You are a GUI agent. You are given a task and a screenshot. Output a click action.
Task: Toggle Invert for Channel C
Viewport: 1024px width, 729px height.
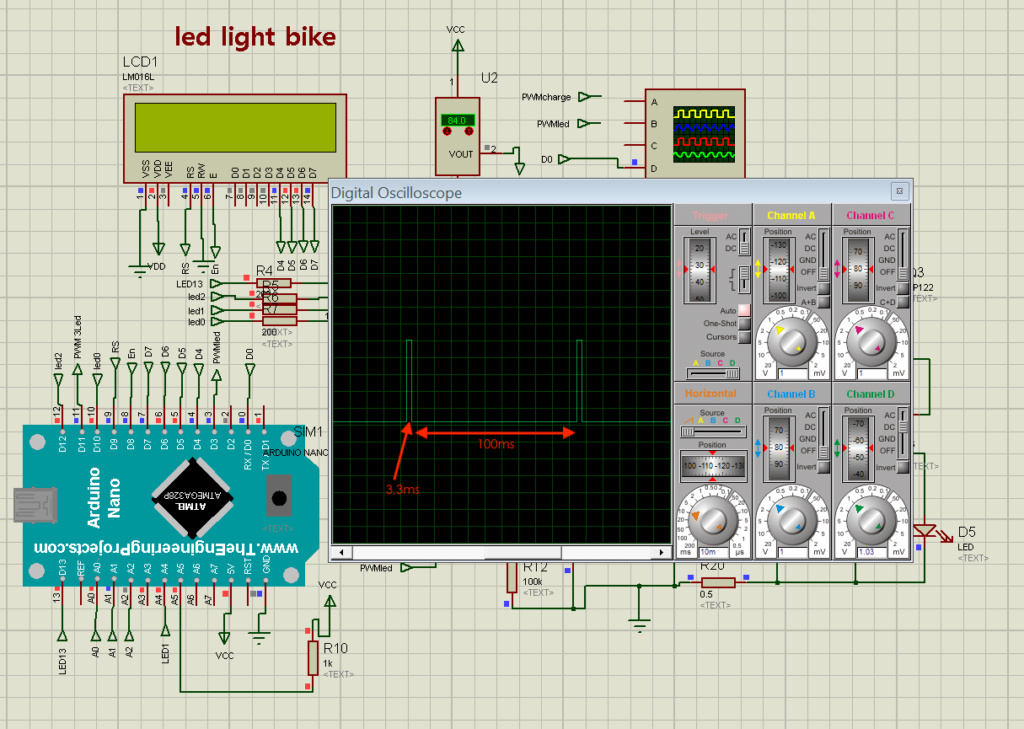pos(903,288)
